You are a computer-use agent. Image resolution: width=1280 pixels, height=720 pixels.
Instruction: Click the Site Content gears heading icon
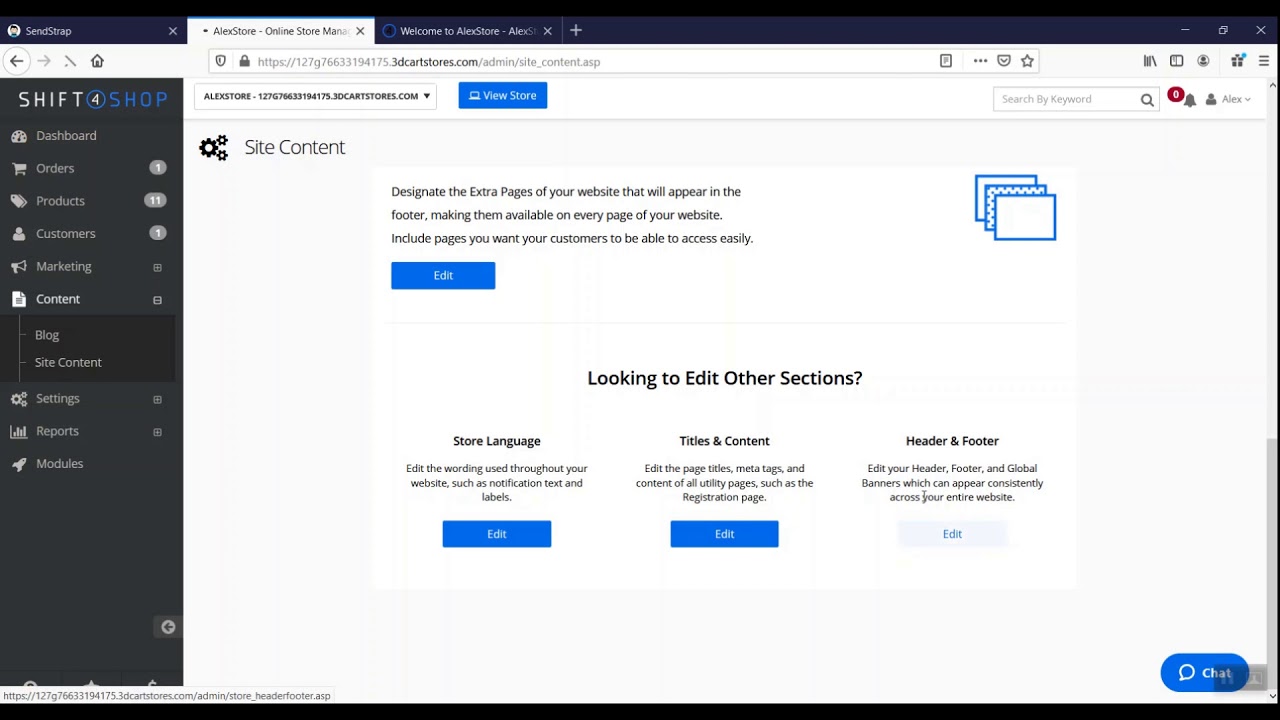tap(214, 148)
